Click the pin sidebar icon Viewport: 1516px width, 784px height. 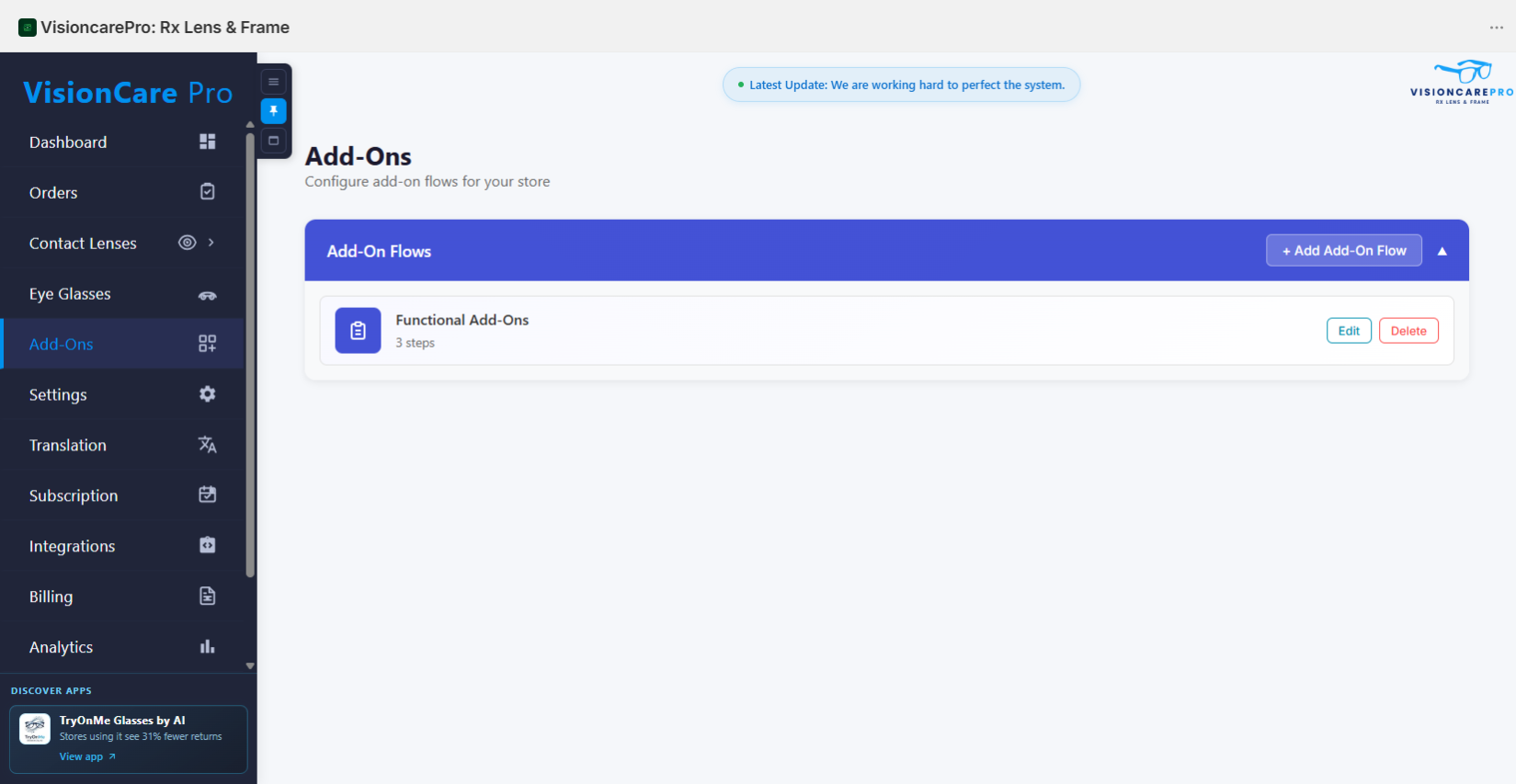[274, 111]
